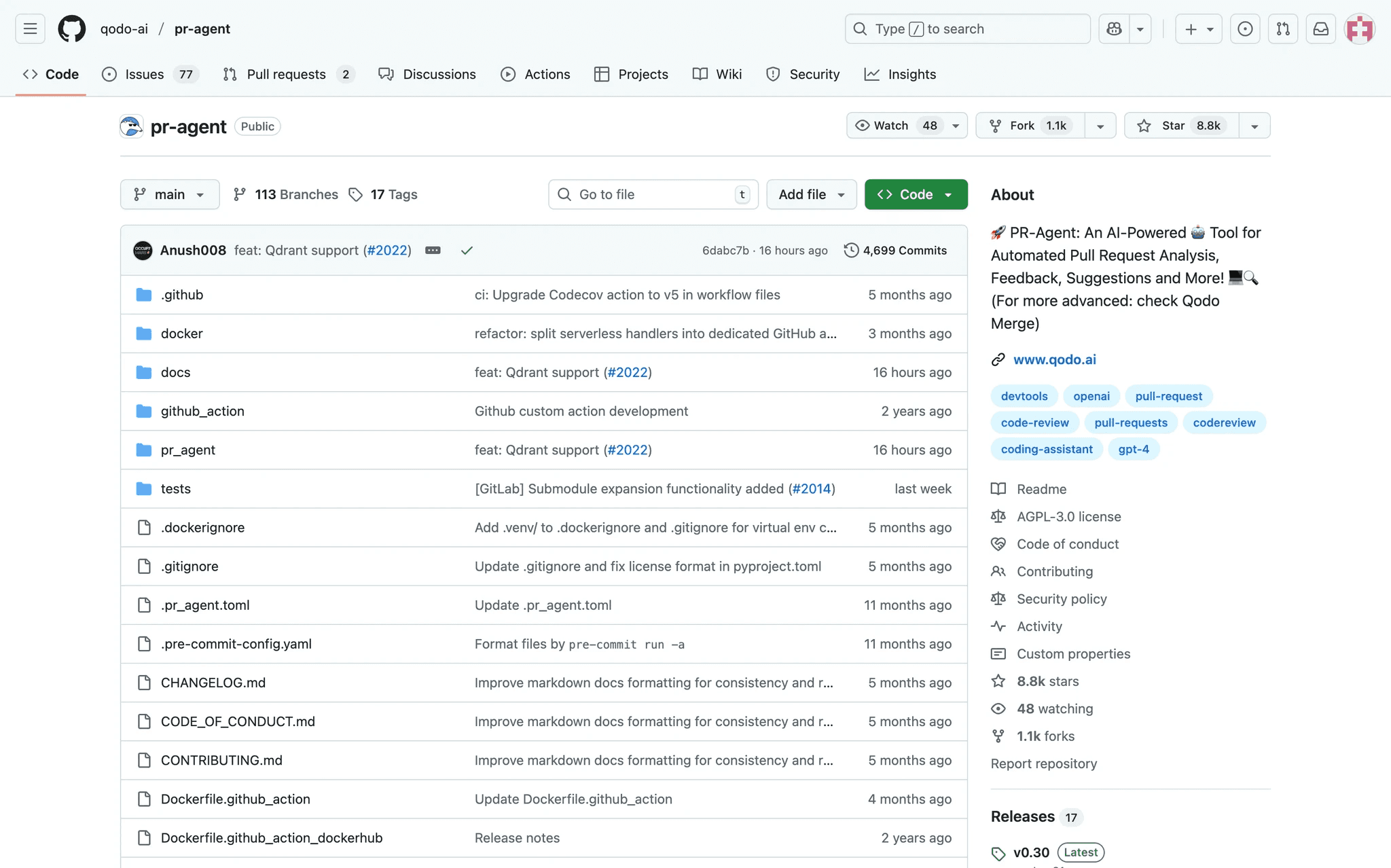Switch to the Code tab
Image resolution: width=1391 pixels, height=868 pixels.
[51, 74]
